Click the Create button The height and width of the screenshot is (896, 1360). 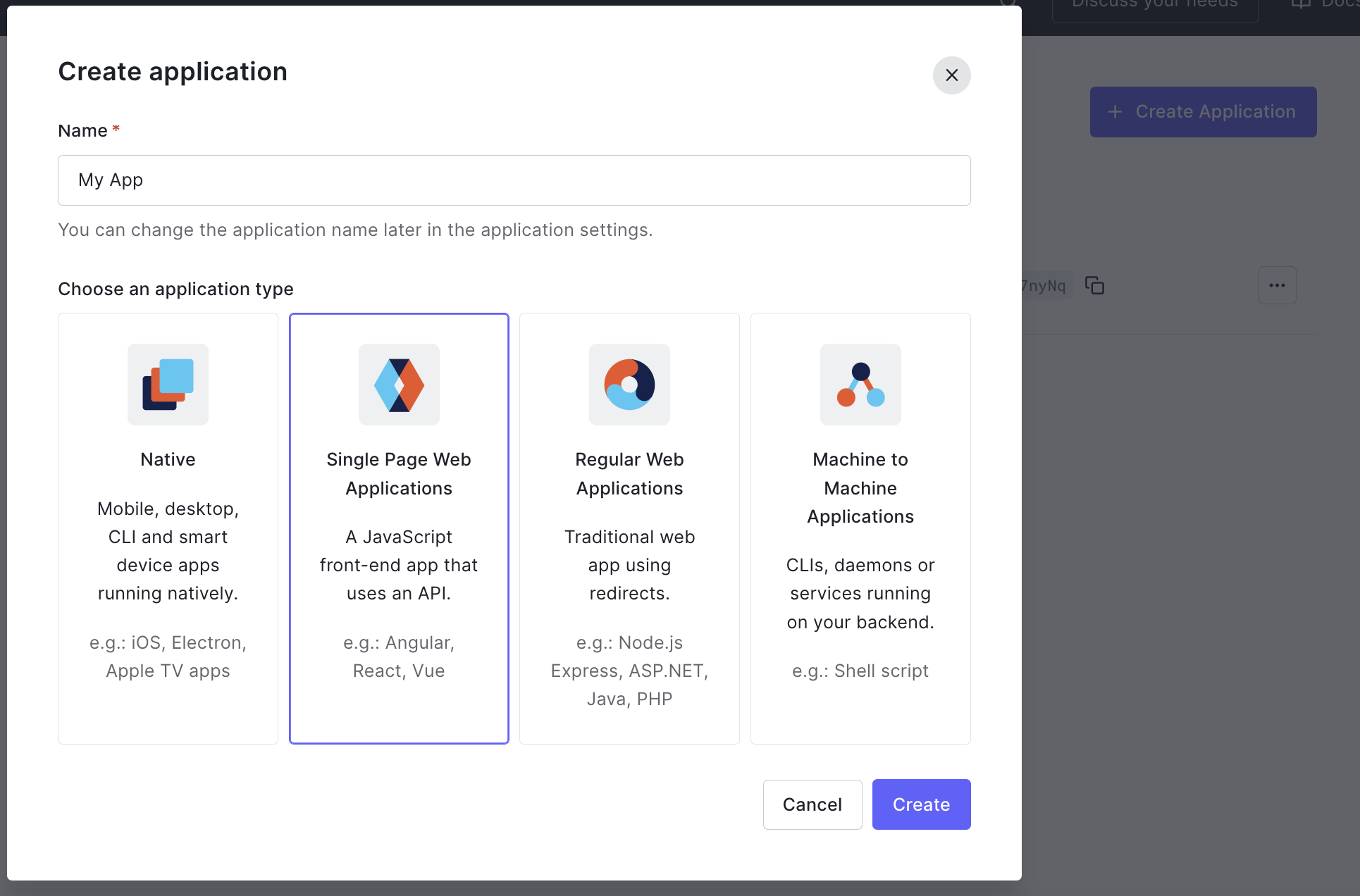[x=921, y=804]
